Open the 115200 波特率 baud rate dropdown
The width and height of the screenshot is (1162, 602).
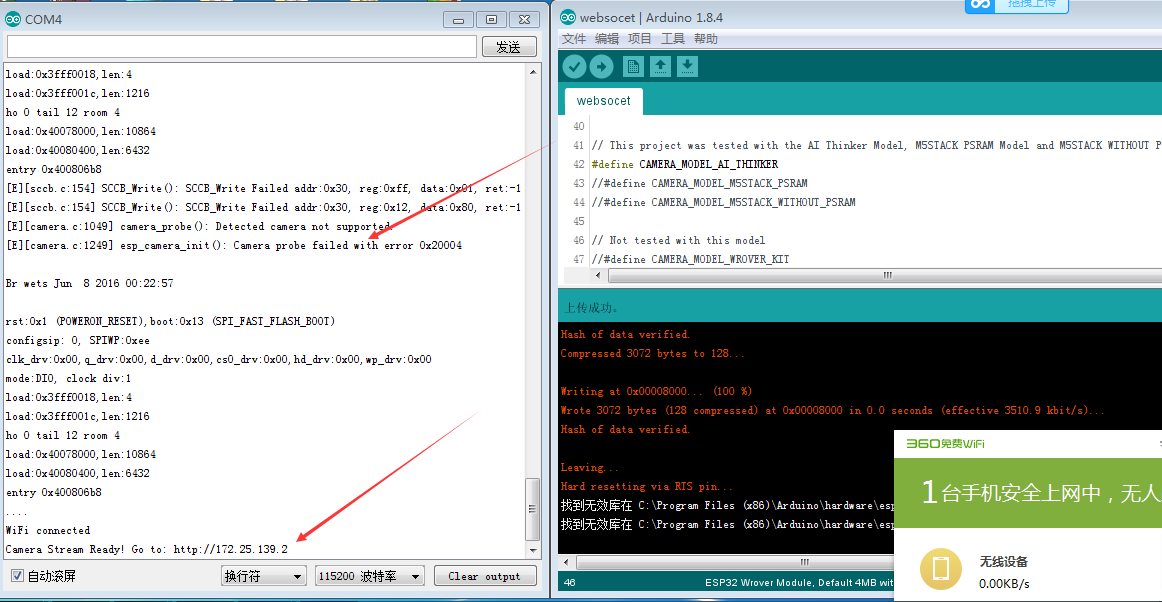pyautogui.click(x=369, y=576)
